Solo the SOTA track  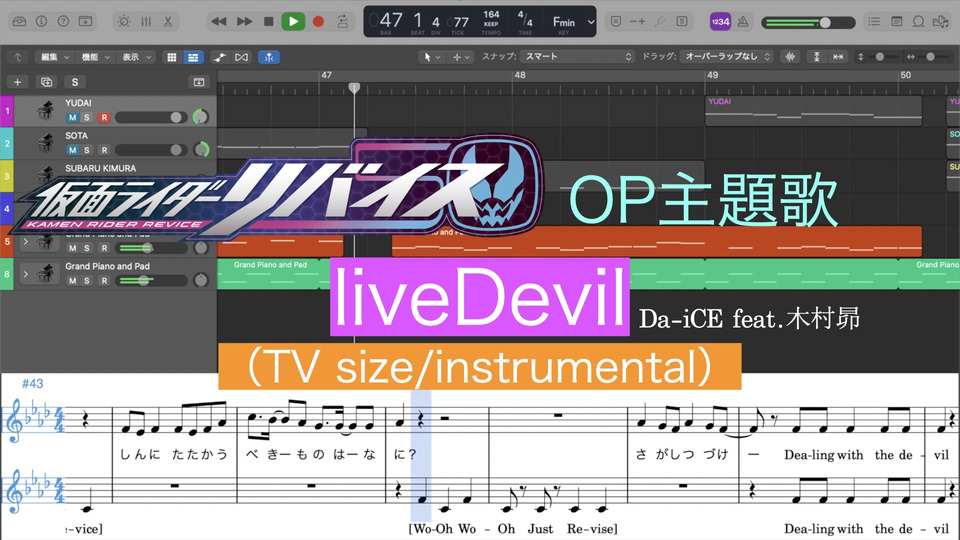tap(87, 150)
